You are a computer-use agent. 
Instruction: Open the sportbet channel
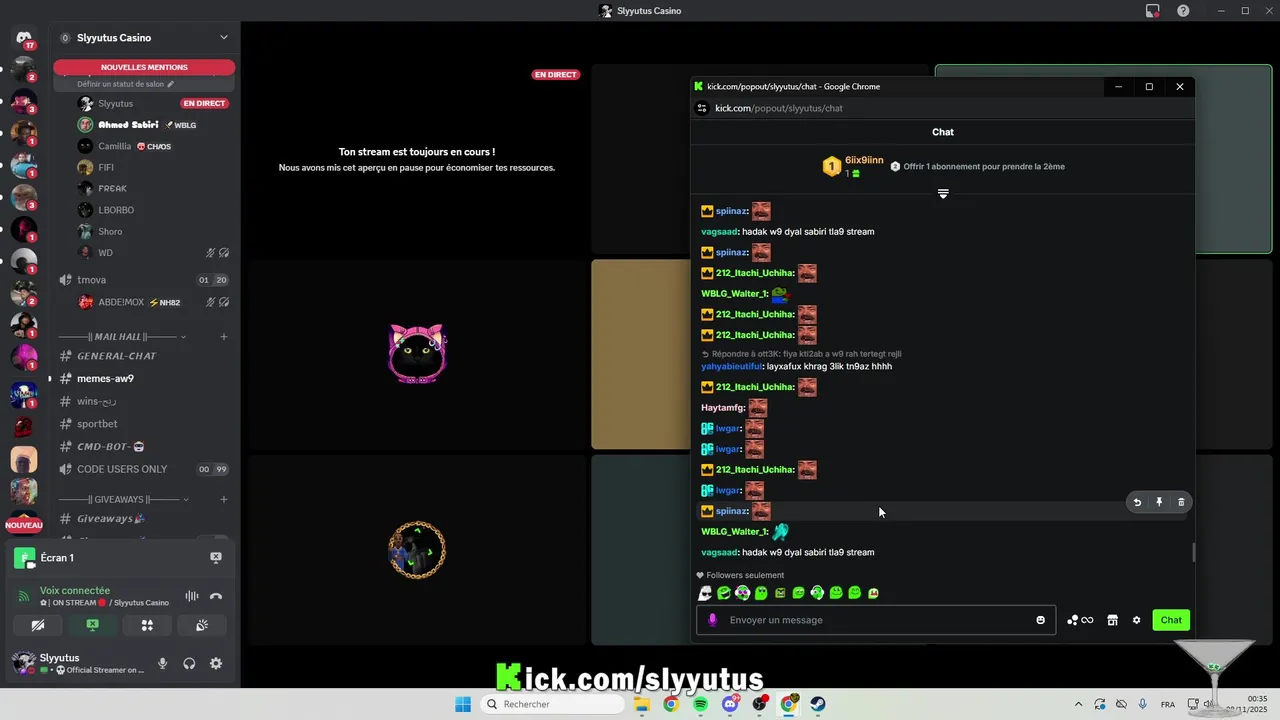click(142, 424)
